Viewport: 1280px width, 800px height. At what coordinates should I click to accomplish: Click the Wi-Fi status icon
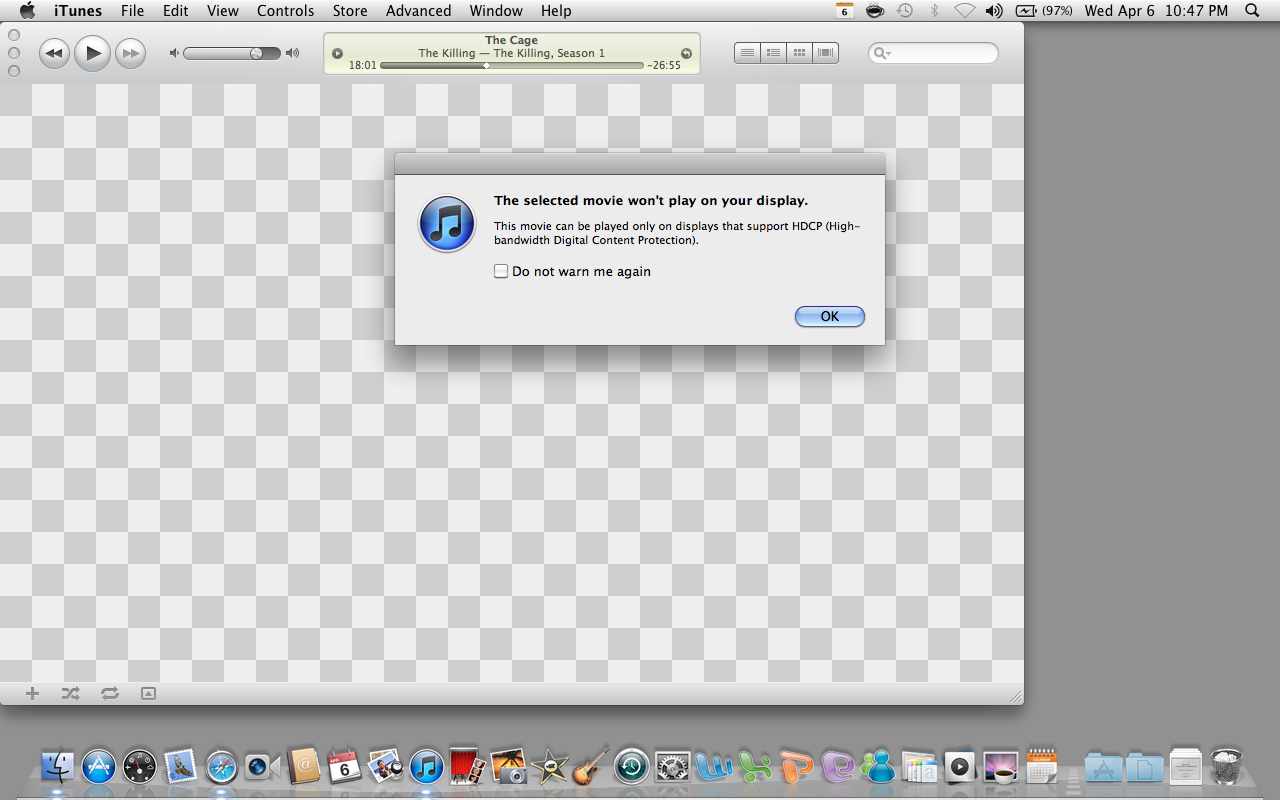964,10
